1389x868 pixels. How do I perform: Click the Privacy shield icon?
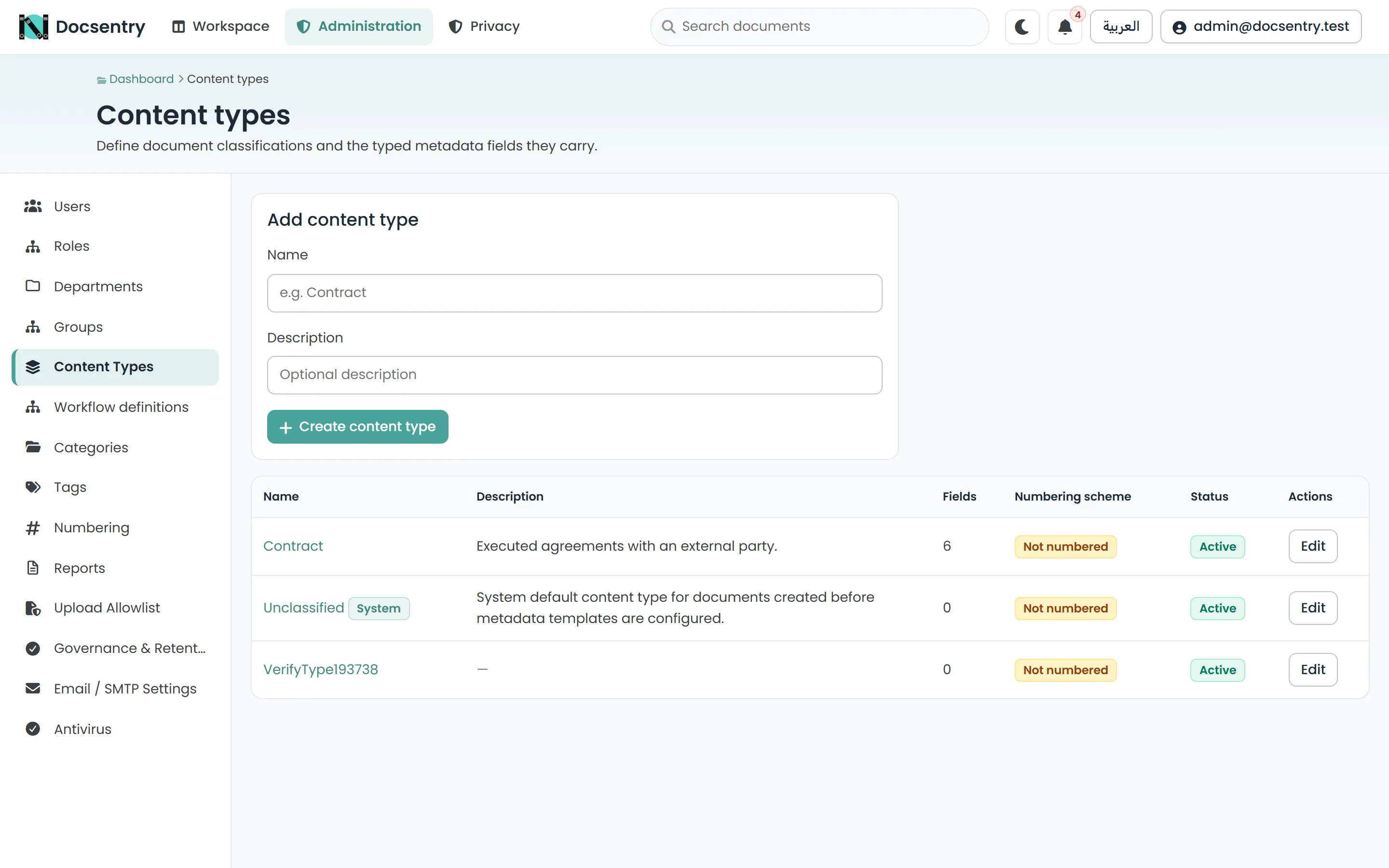pos(455,27)
